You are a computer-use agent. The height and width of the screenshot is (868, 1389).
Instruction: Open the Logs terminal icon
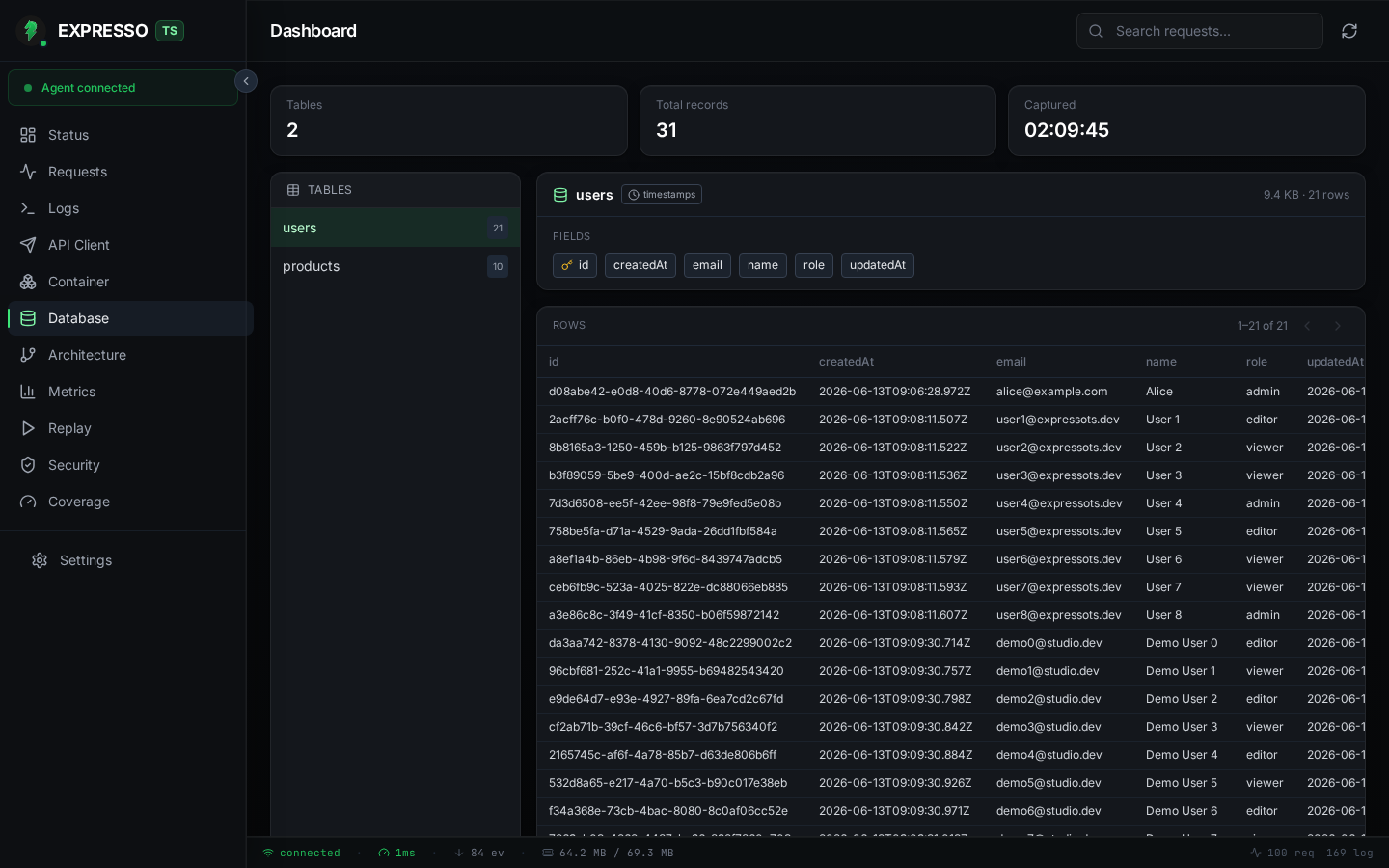click(x=28, y=208)
